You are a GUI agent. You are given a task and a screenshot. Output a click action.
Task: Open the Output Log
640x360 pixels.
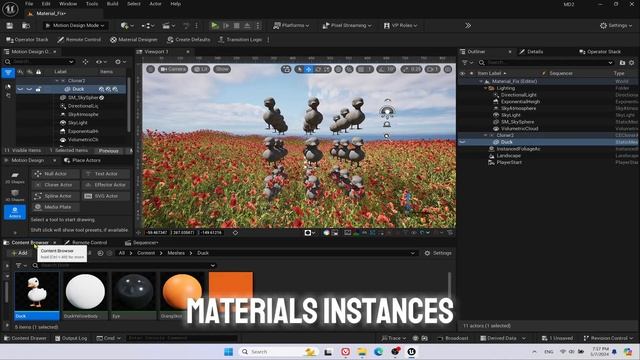coord(71,338)
